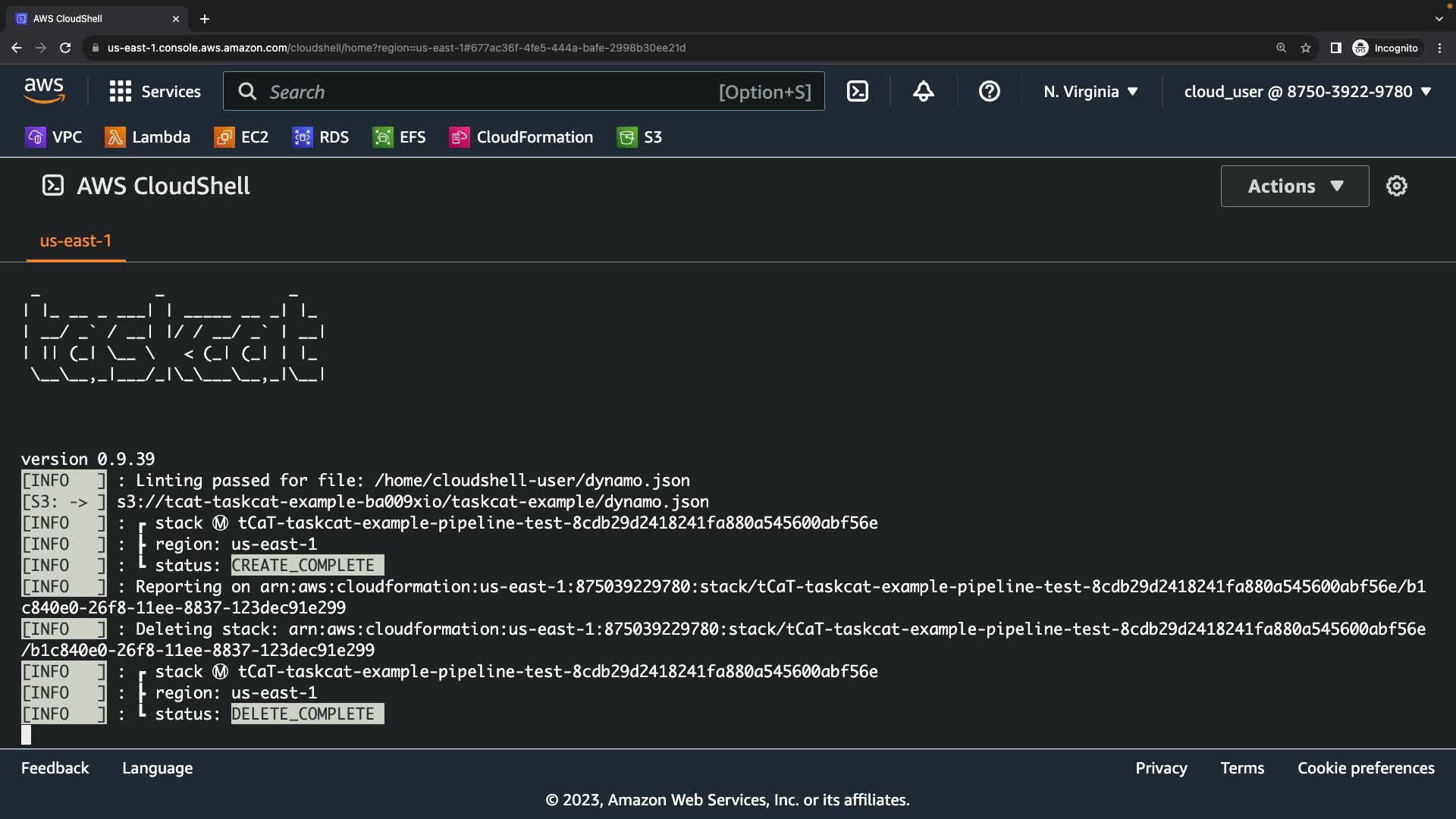Screen dimensions: 1456x819
Task: Open the EC2 shortcut
Action: tap(241, 137)
